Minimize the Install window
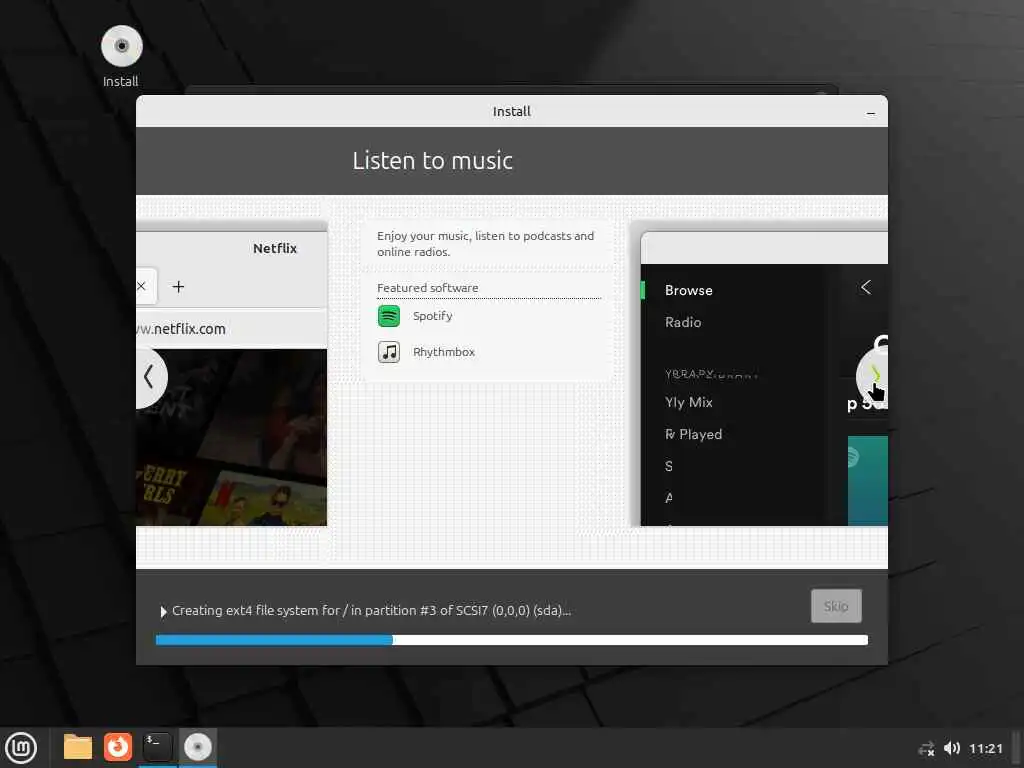The image size is (1024, 768). 871,112
